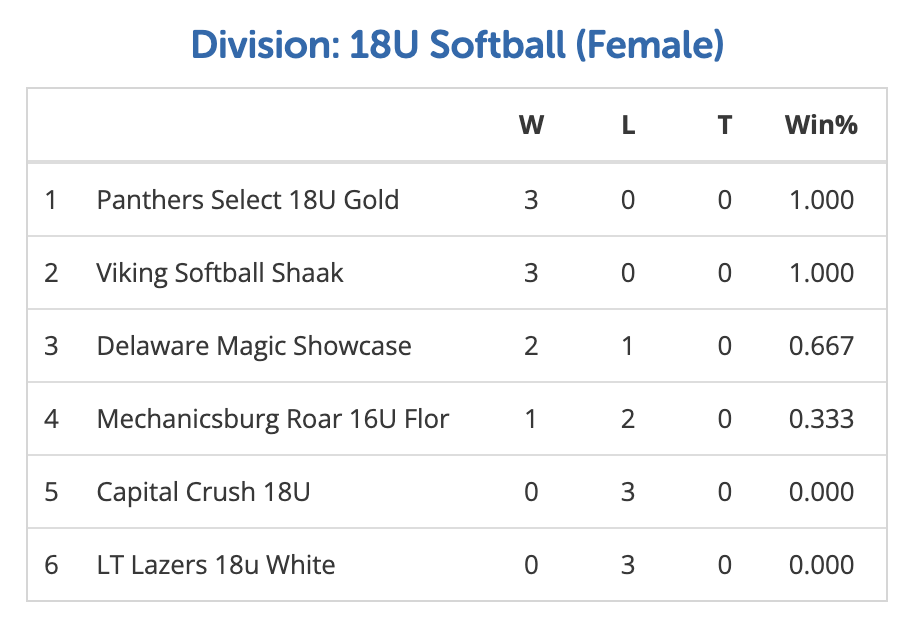Select Capital Crush 18U team row
Screen dimensions: 906x626
[203, 492]
